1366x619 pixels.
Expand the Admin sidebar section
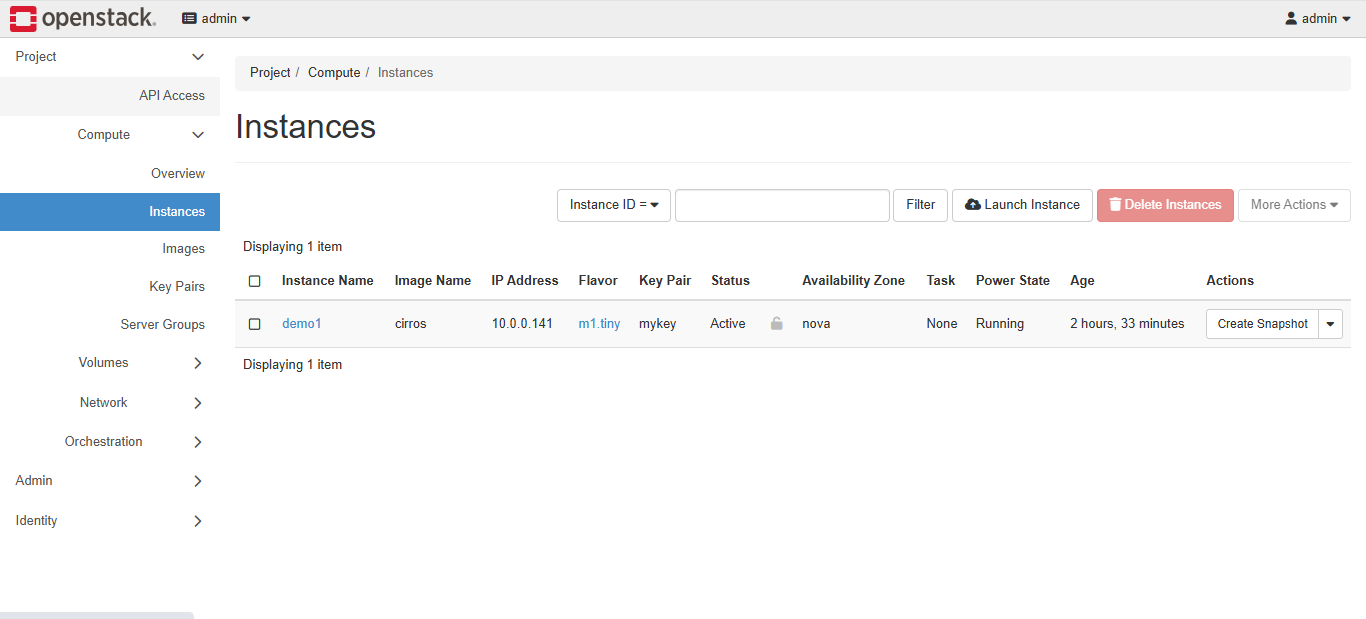point(110,481)
